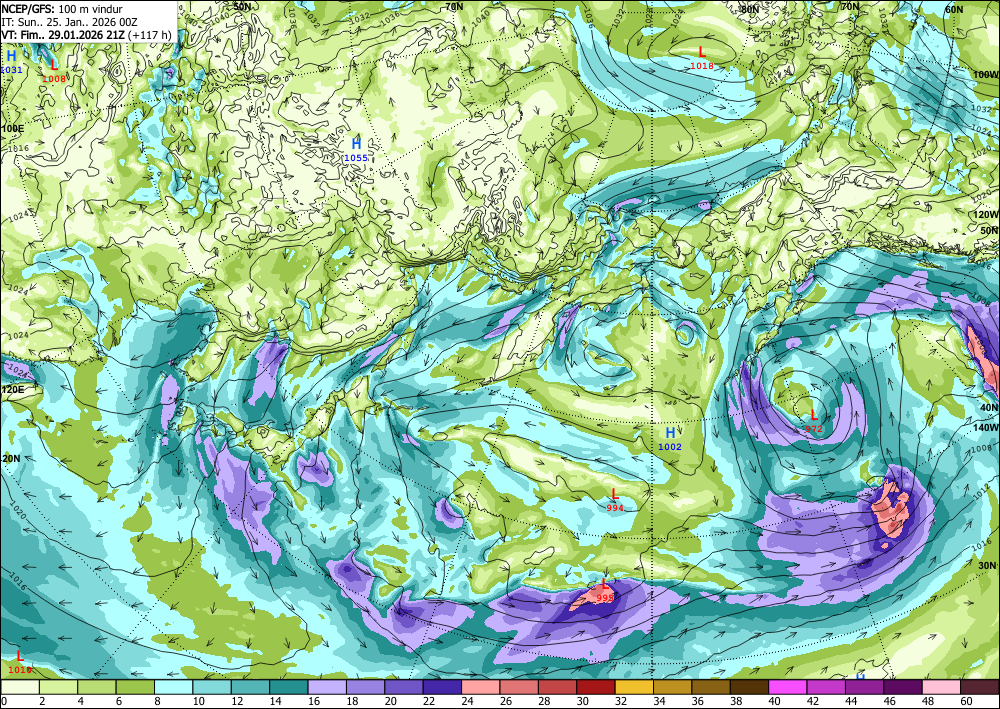
Task: Pick the bright magenta 40–42 legend swatch
Action: [x=788, y=687]
